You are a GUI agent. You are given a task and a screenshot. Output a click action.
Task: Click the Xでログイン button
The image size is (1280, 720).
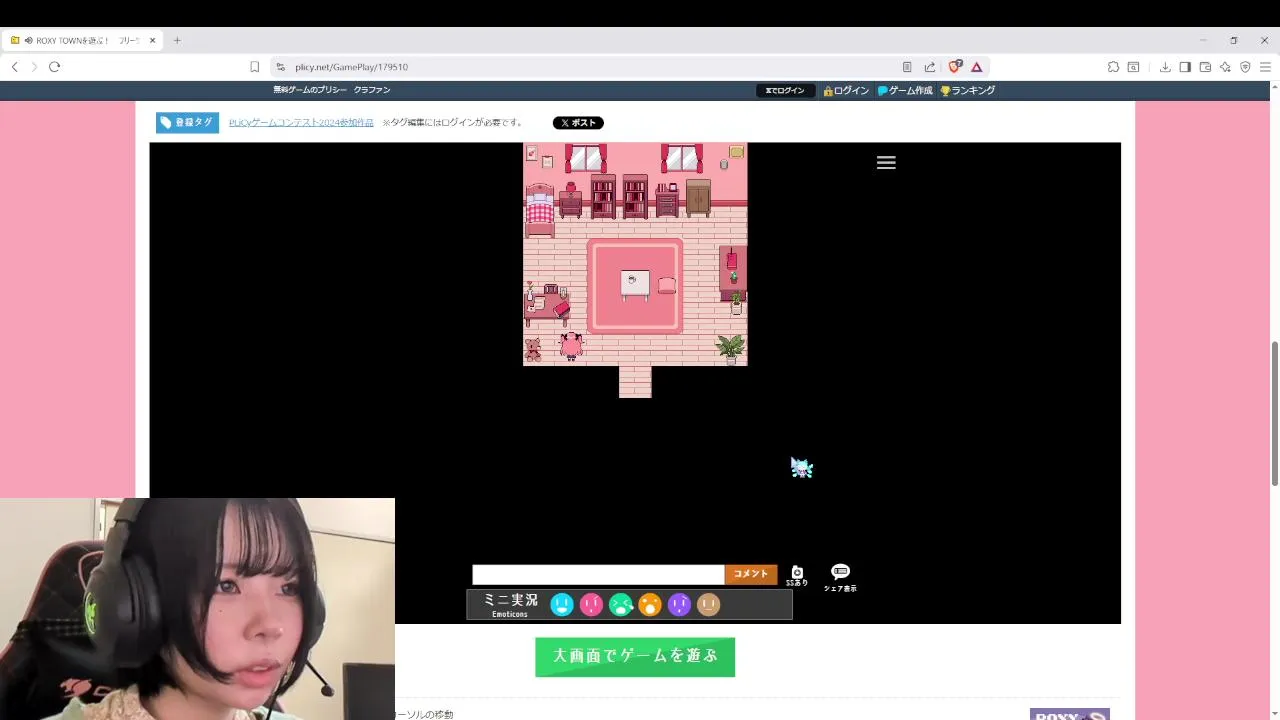[x=785, y=90]
